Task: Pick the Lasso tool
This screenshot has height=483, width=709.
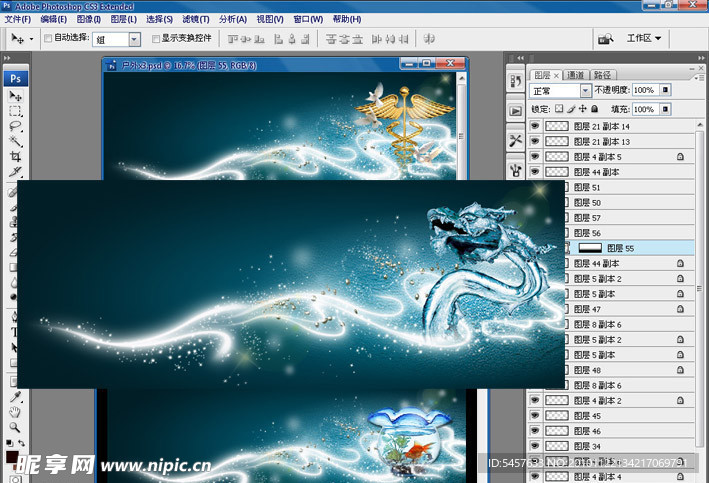Action: click(15, 127)
